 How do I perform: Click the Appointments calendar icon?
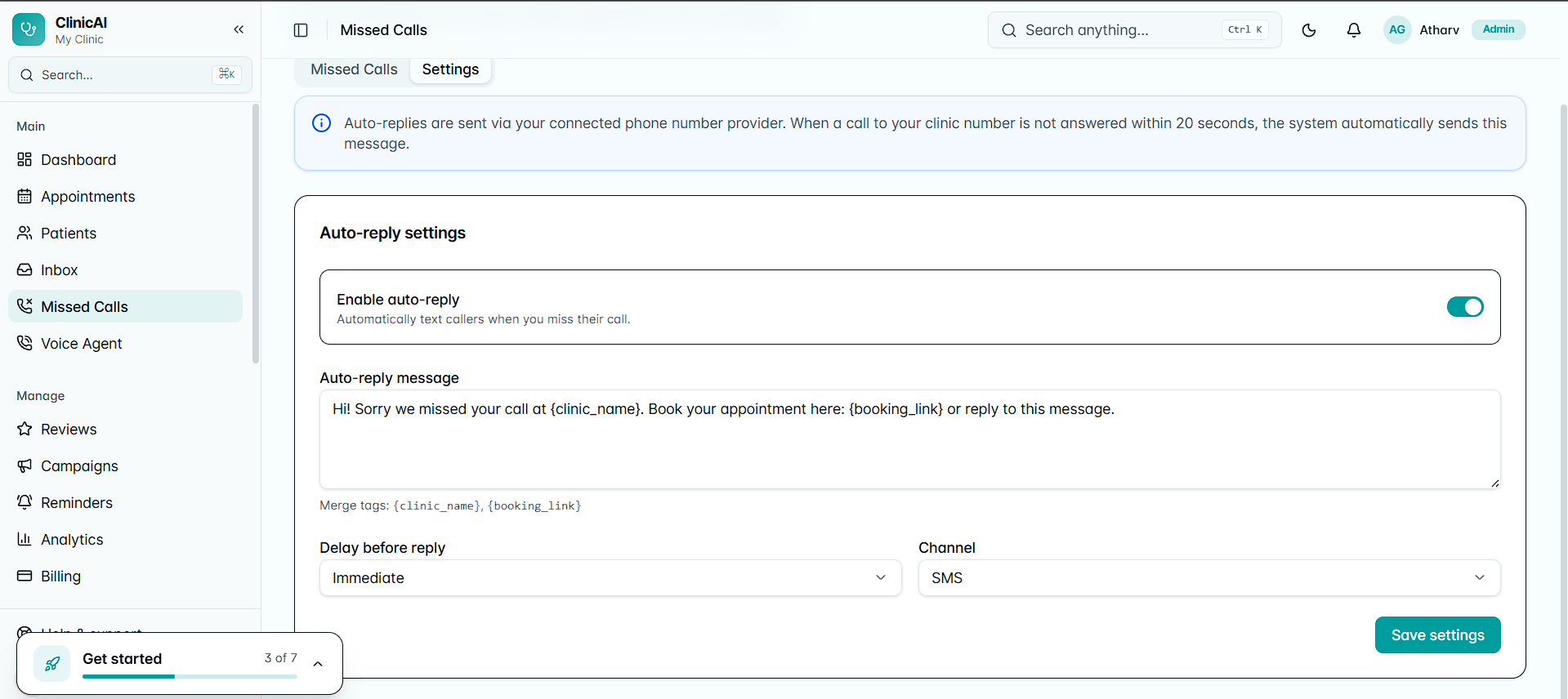[25, 196]
